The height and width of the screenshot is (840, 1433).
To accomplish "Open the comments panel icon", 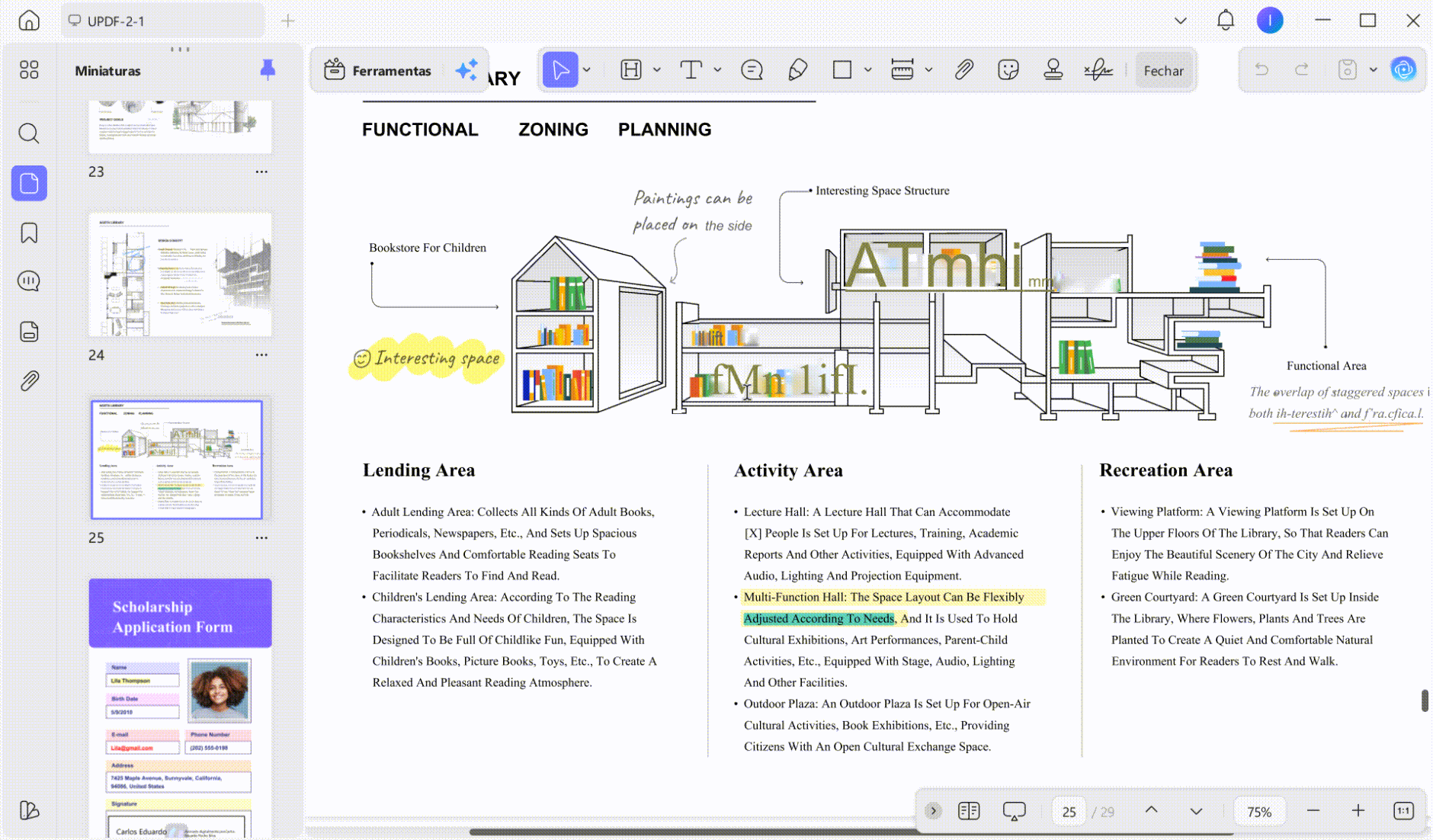I will click(29, 281).
